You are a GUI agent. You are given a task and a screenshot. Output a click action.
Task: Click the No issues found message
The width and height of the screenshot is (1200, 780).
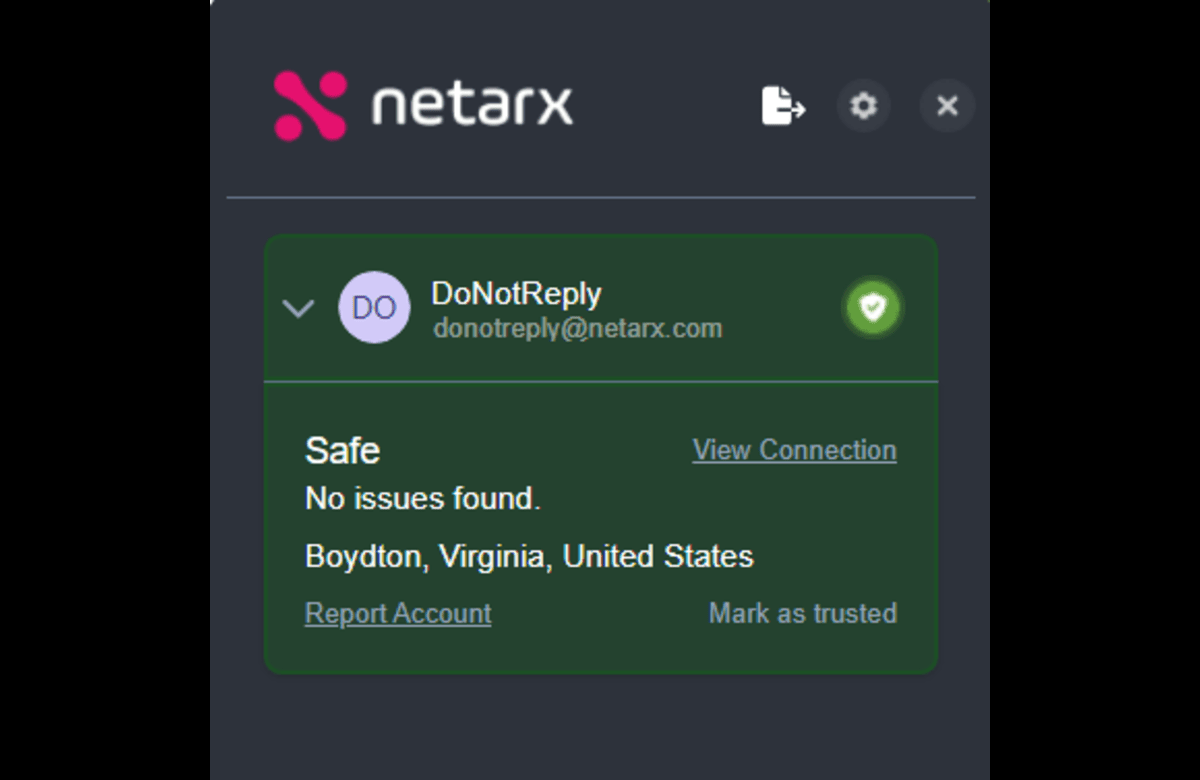[x=422, y=498]
